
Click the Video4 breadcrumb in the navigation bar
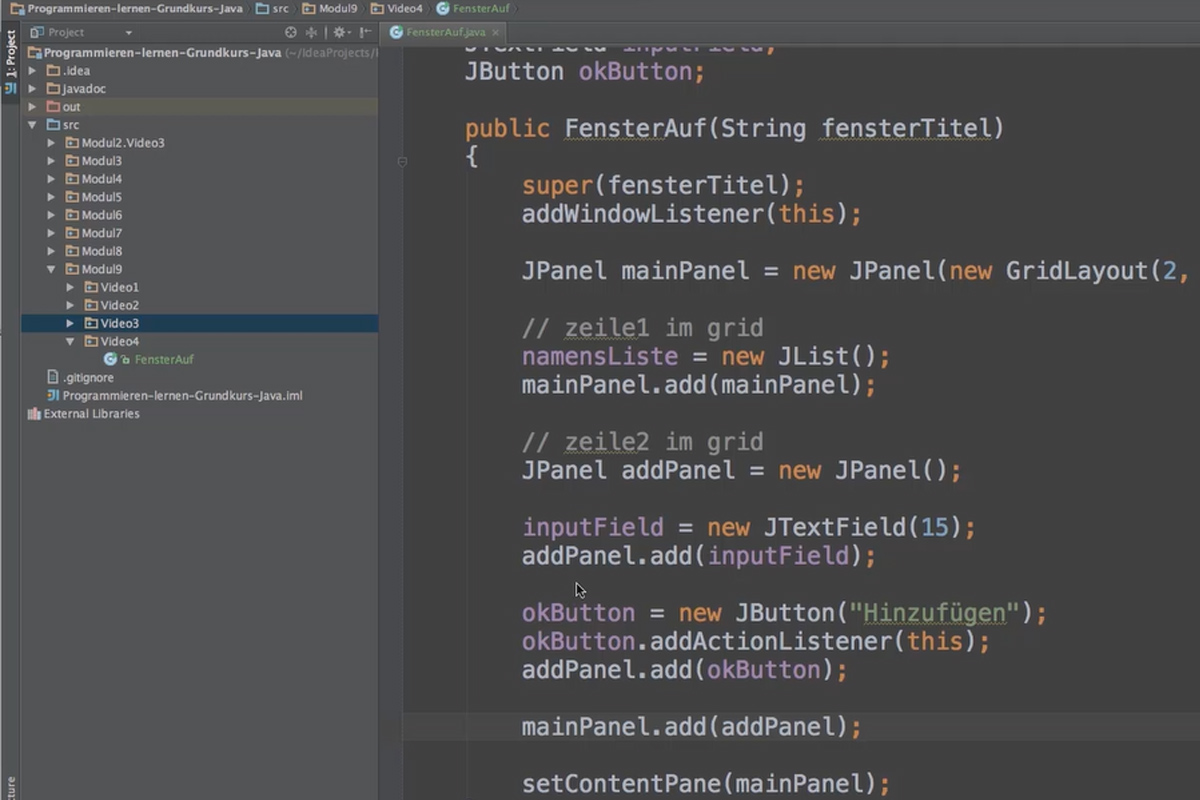pos(397,8)
